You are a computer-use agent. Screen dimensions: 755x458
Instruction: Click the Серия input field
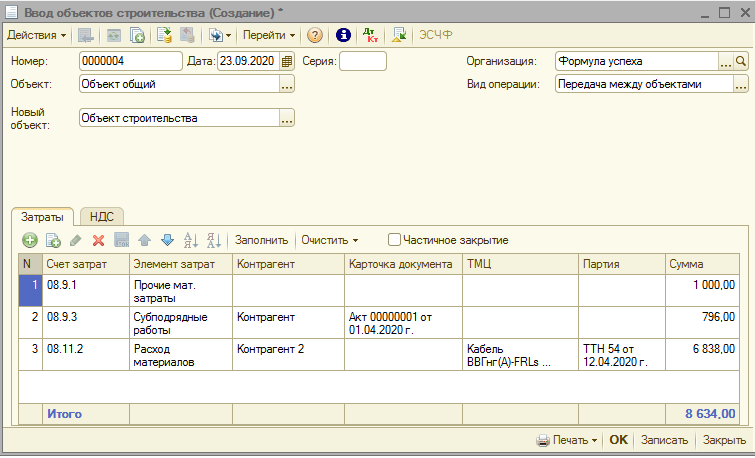point(362,61)
